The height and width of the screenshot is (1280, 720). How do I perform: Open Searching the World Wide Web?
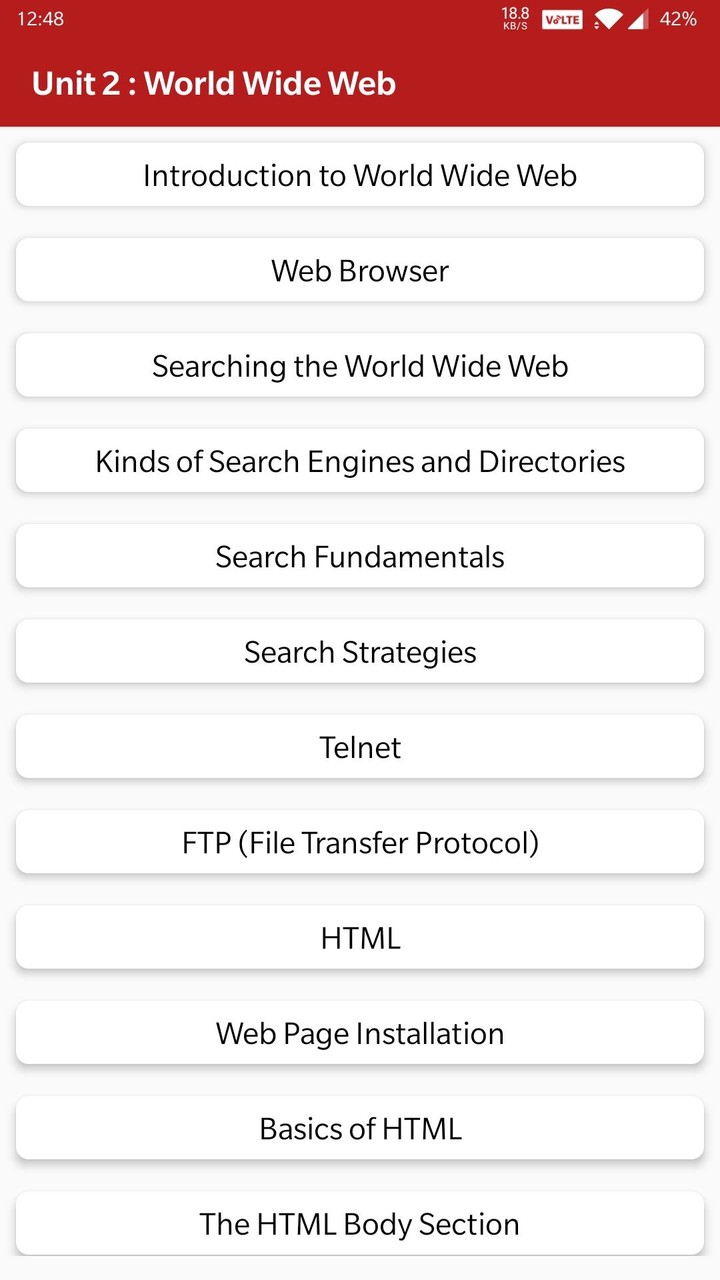(360, 365)
